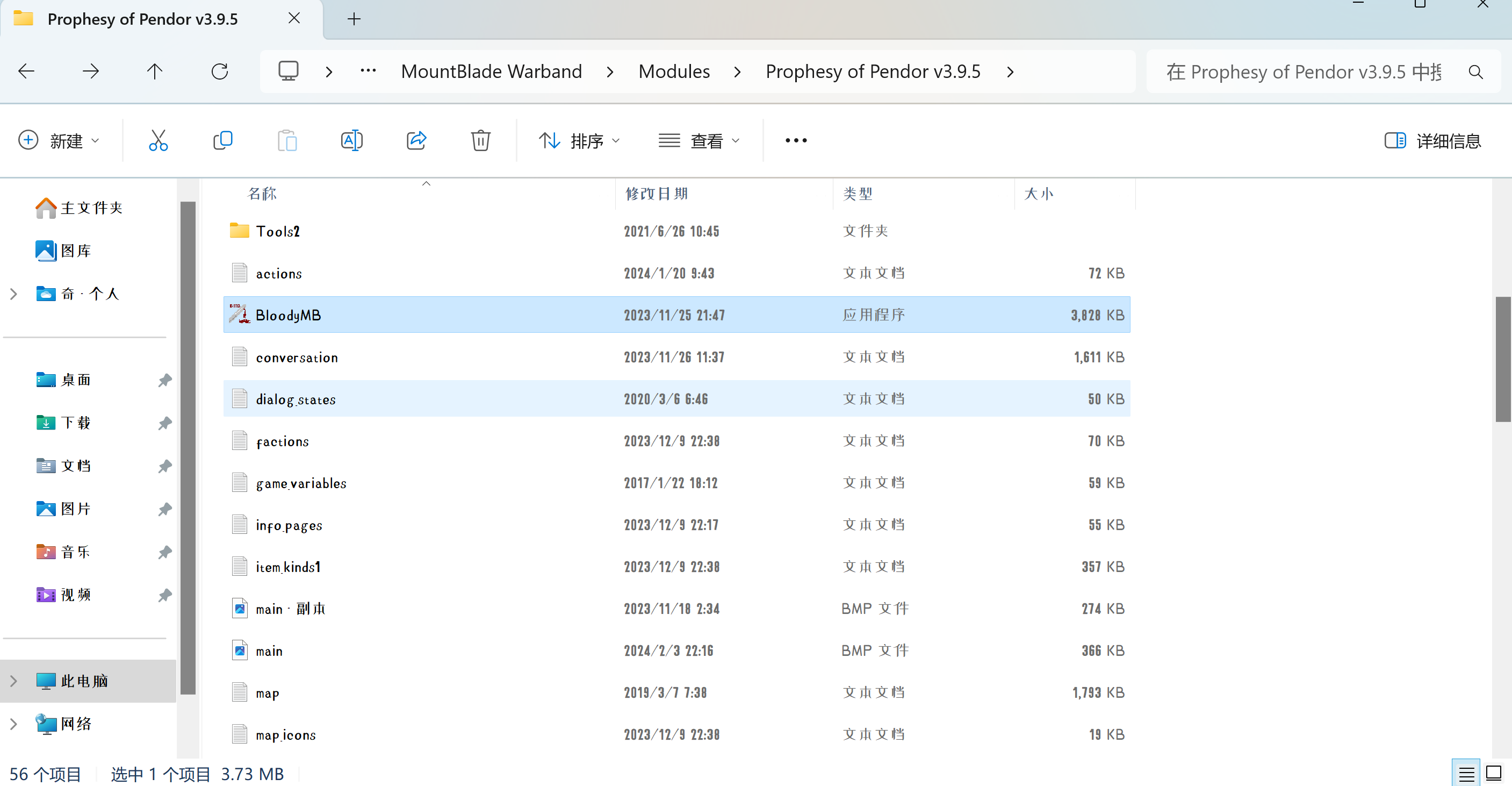Image resolution: width=1512 pixels, height=786 pixels.
Task: Unpin 音乐 using its pin icon
Action: 165,552
